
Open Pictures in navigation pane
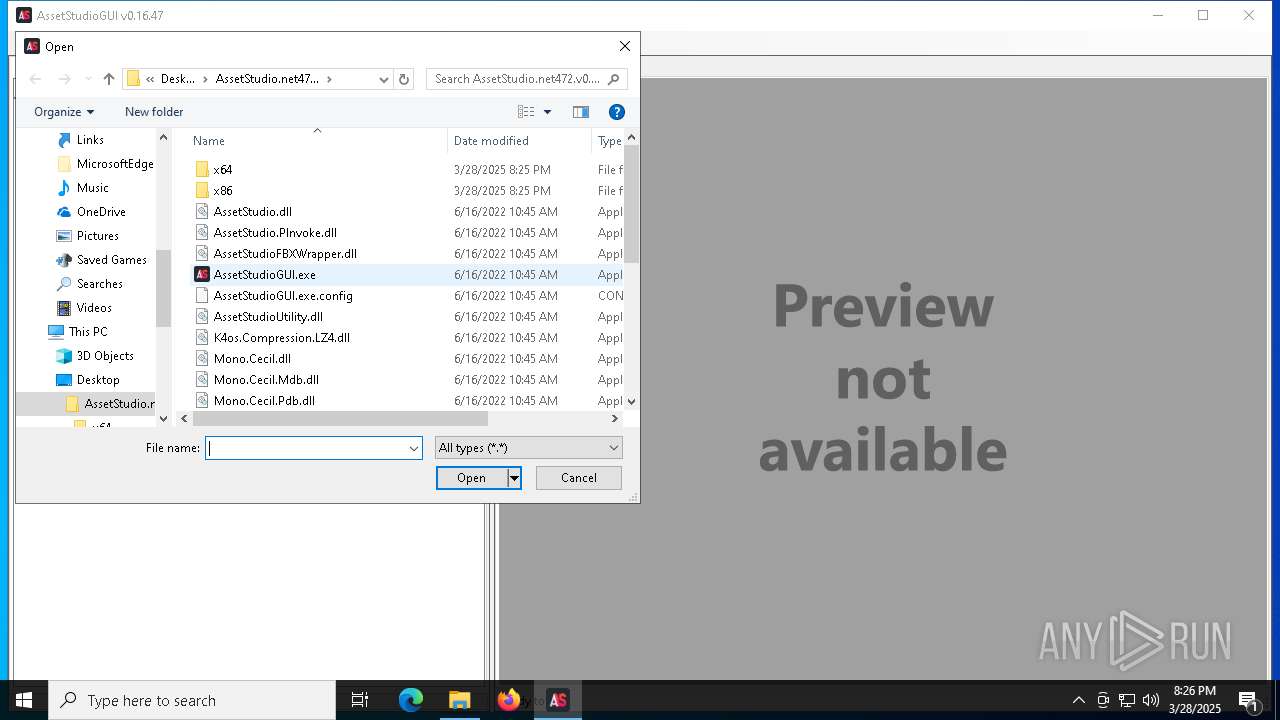point(98,236)
